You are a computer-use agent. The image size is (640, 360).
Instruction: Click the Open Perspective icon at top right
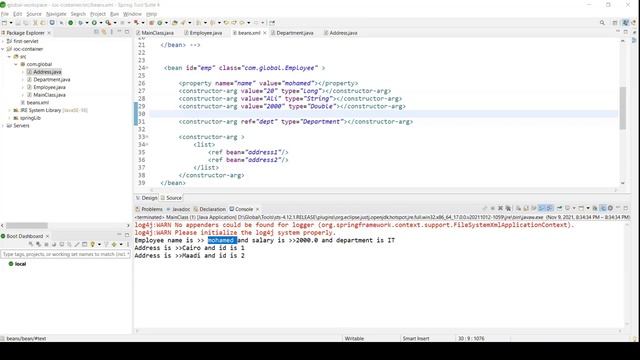[x=615, y=23]
